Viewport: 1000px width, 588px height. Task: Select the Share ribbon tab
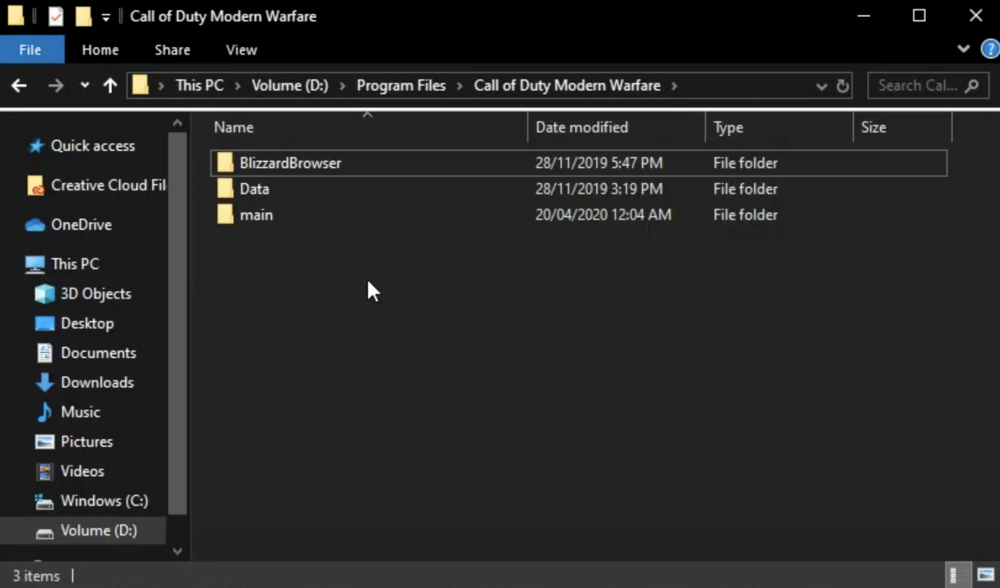click(172, 50)
